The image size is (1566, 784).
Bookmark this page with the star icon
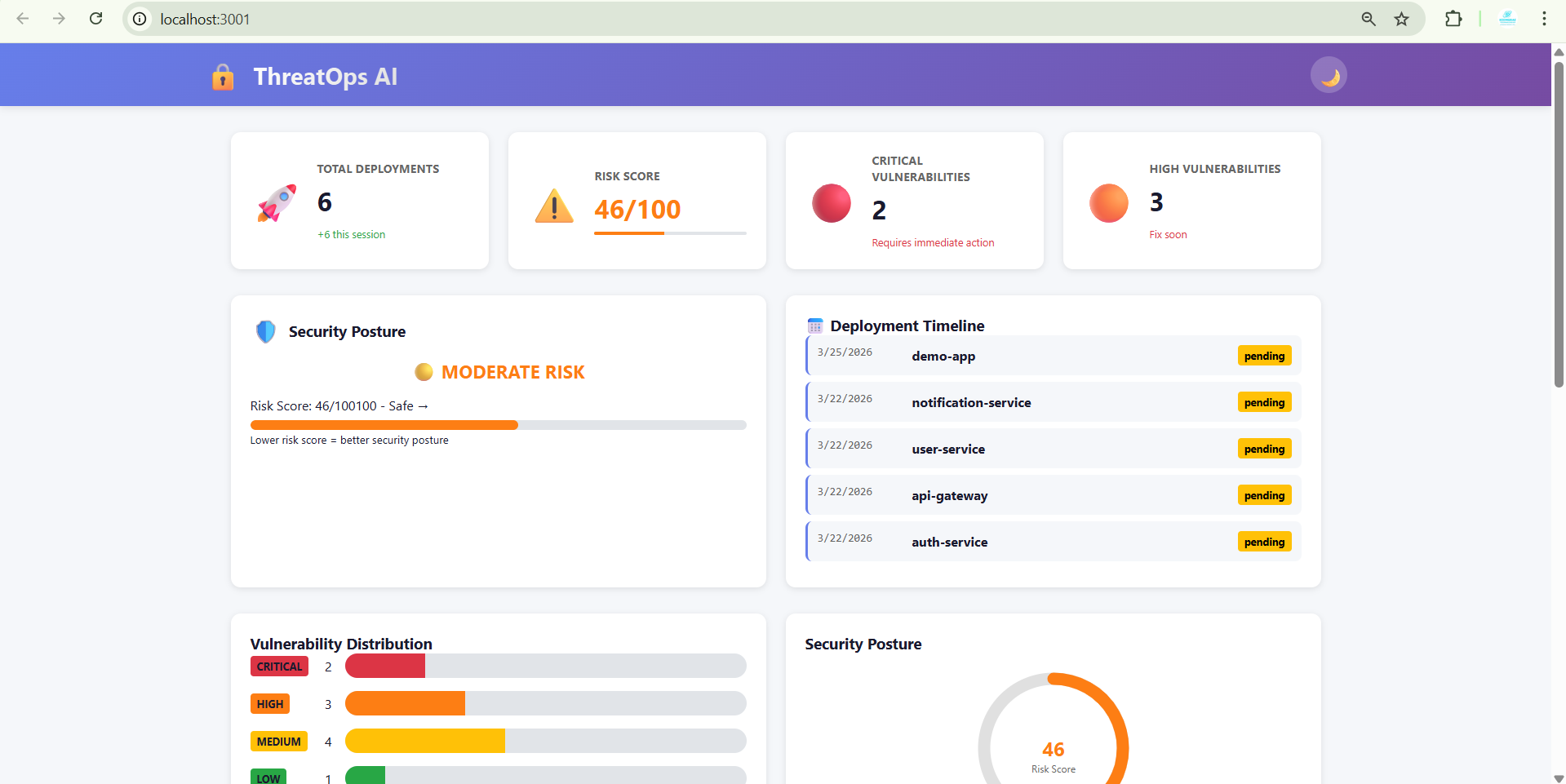pos(1401,19)
